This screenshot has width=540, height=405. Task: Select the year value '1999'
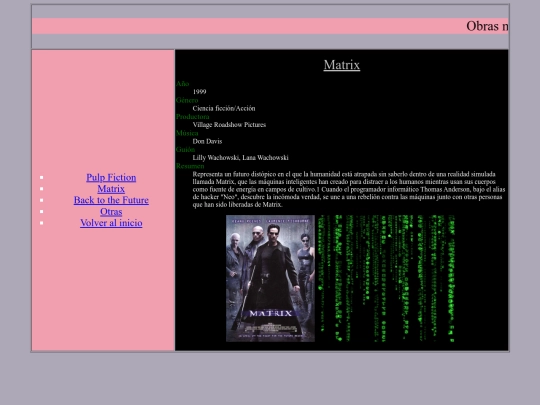(199, 92)
